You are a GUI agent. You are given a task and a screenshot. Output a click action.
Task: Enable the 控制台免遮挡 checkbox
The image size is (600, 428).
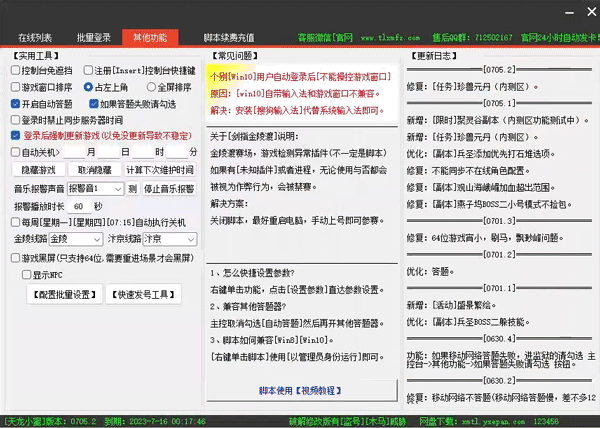pyautogui.click(x=17, y=71)
